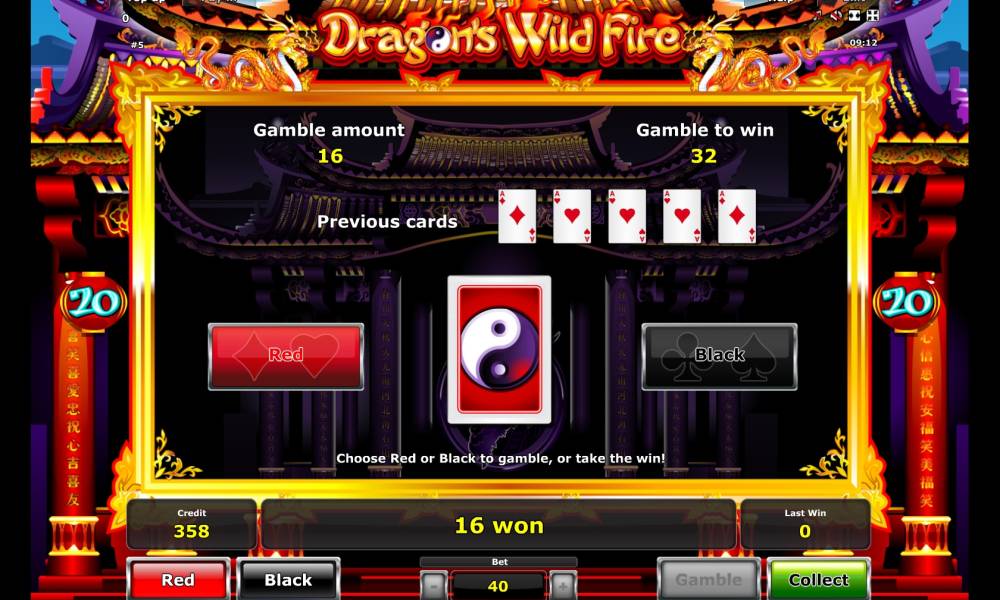Click the Credit display showing 358
The image size is (1000, 600).
[191, 524]
